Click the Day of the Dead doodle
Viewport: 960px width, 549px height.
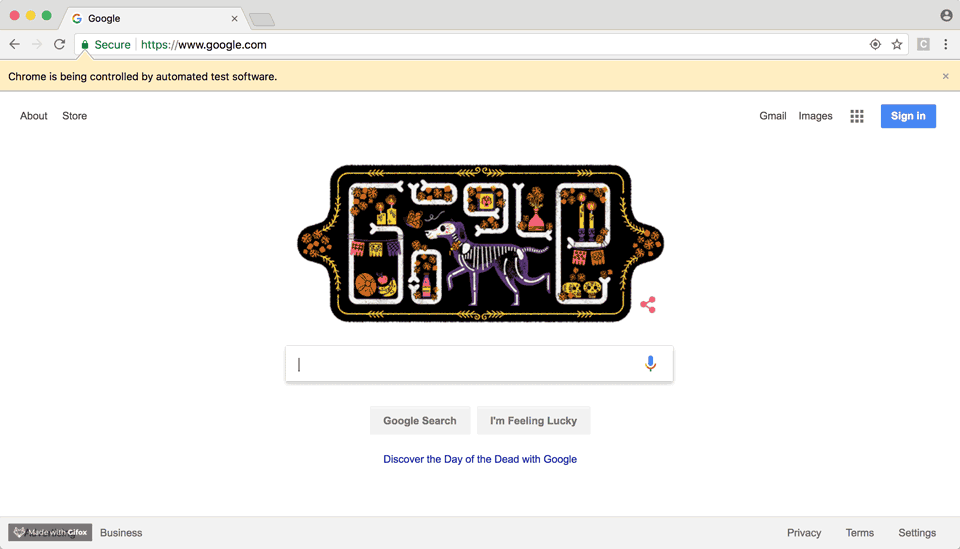480,243
